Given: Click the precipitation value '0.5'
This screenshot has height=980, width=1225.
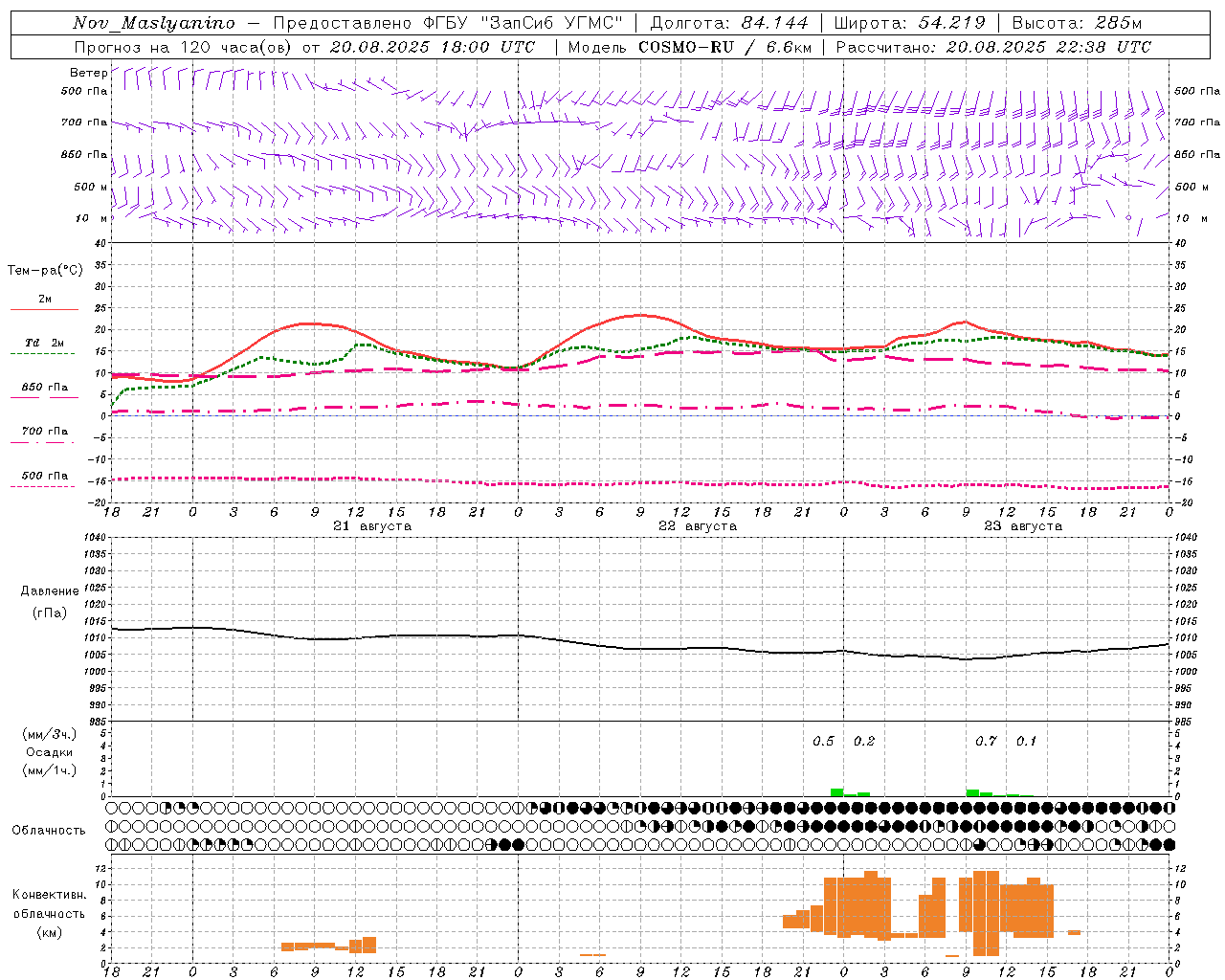Looking at the screenshot, I should [823, 742].
